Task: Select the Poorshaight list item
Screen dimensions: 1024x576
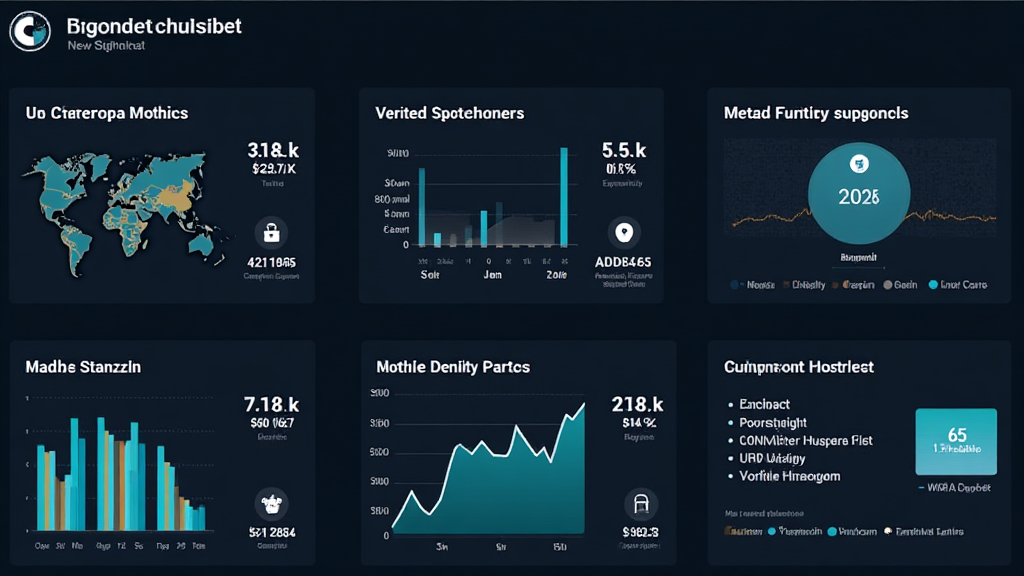Action: [772, 422]
